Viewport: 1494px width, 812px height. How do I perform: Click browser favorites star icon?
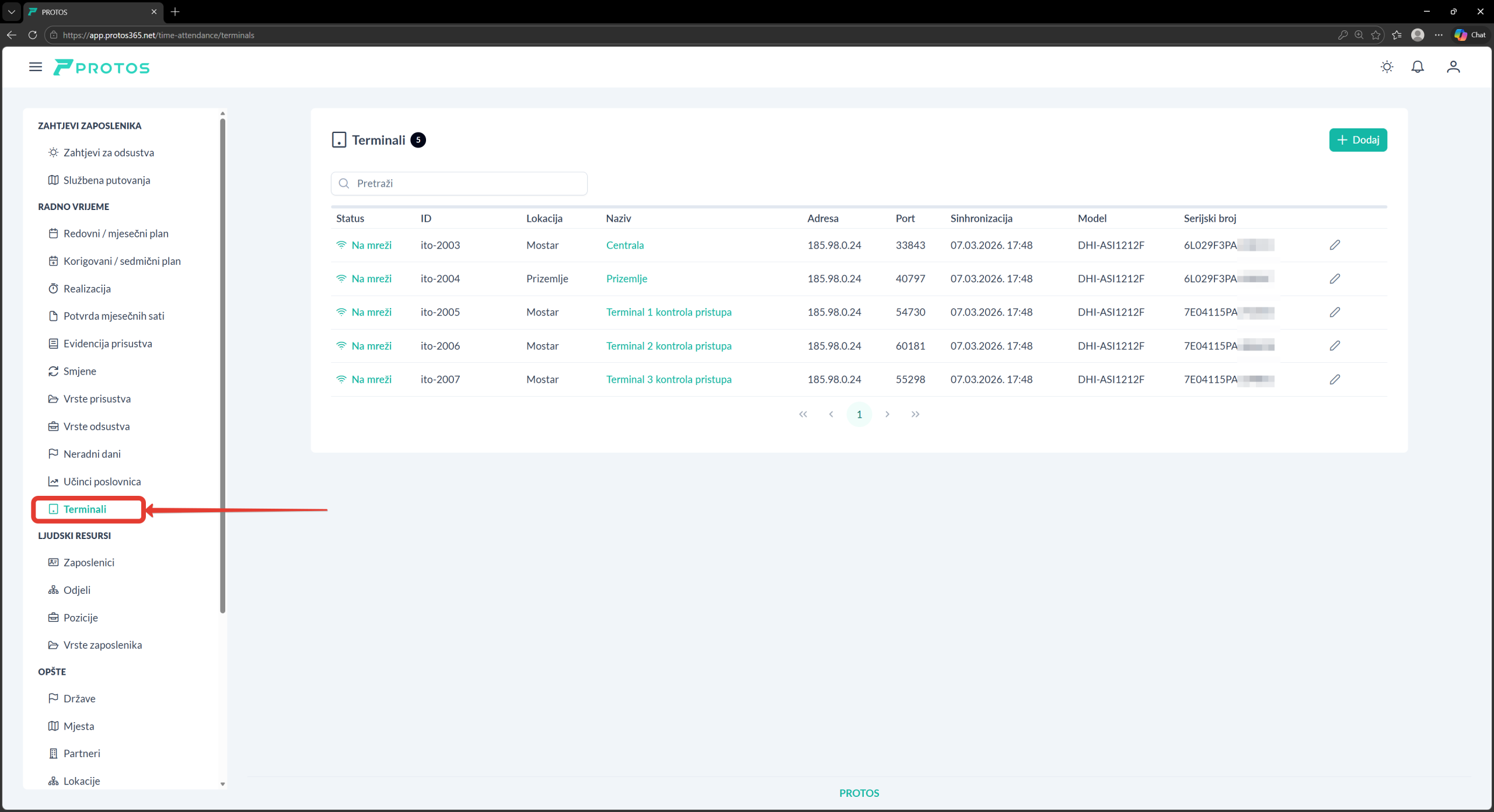(x=1376, y=35)
